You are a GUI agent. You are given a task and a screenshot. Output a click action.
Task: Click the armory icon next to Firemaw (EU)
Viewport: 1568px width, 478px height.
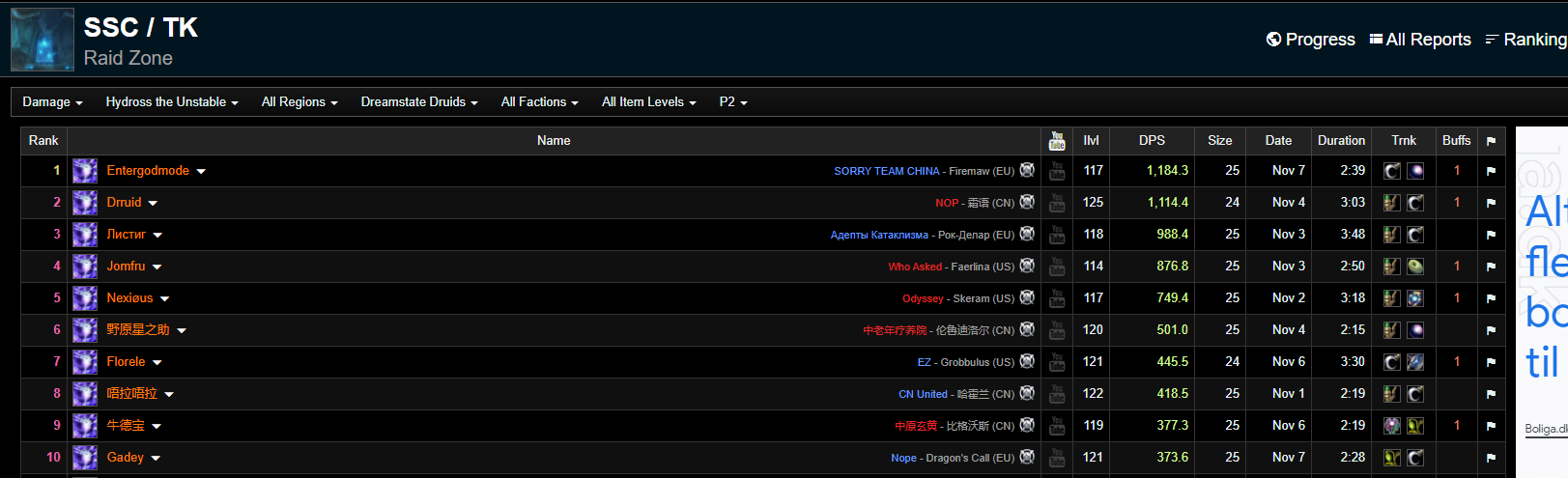[1027, 170]
